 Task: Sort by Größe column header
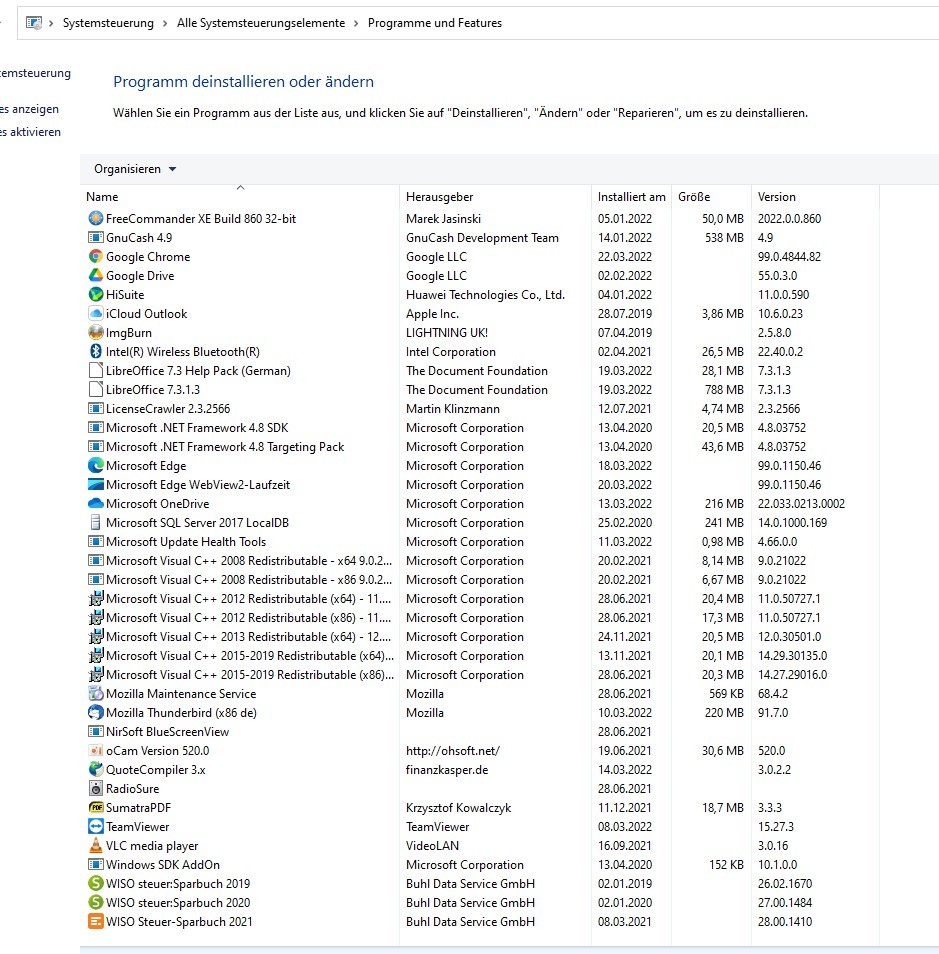click(x=711, y=197)
